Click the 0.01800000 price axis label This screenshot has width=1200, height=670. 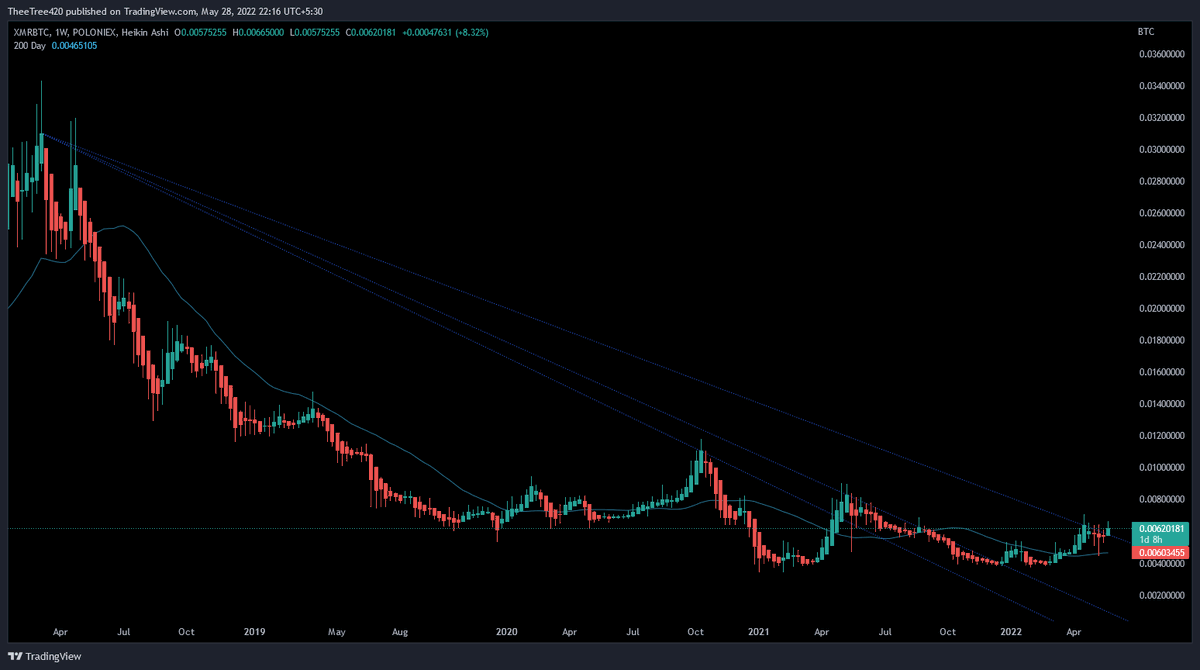1161,341
